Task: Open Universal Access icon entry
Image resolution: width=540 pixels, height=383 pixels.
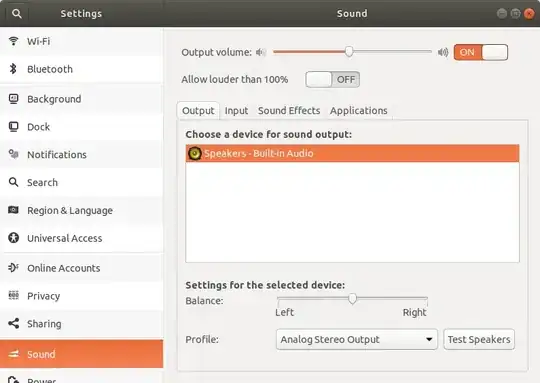Action: 13,238
